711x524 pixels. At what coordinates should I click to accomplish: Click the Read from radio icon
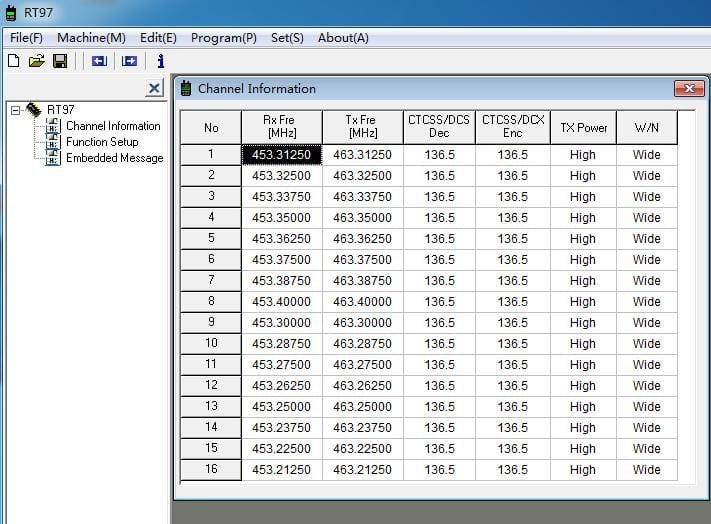coord(98,61)
